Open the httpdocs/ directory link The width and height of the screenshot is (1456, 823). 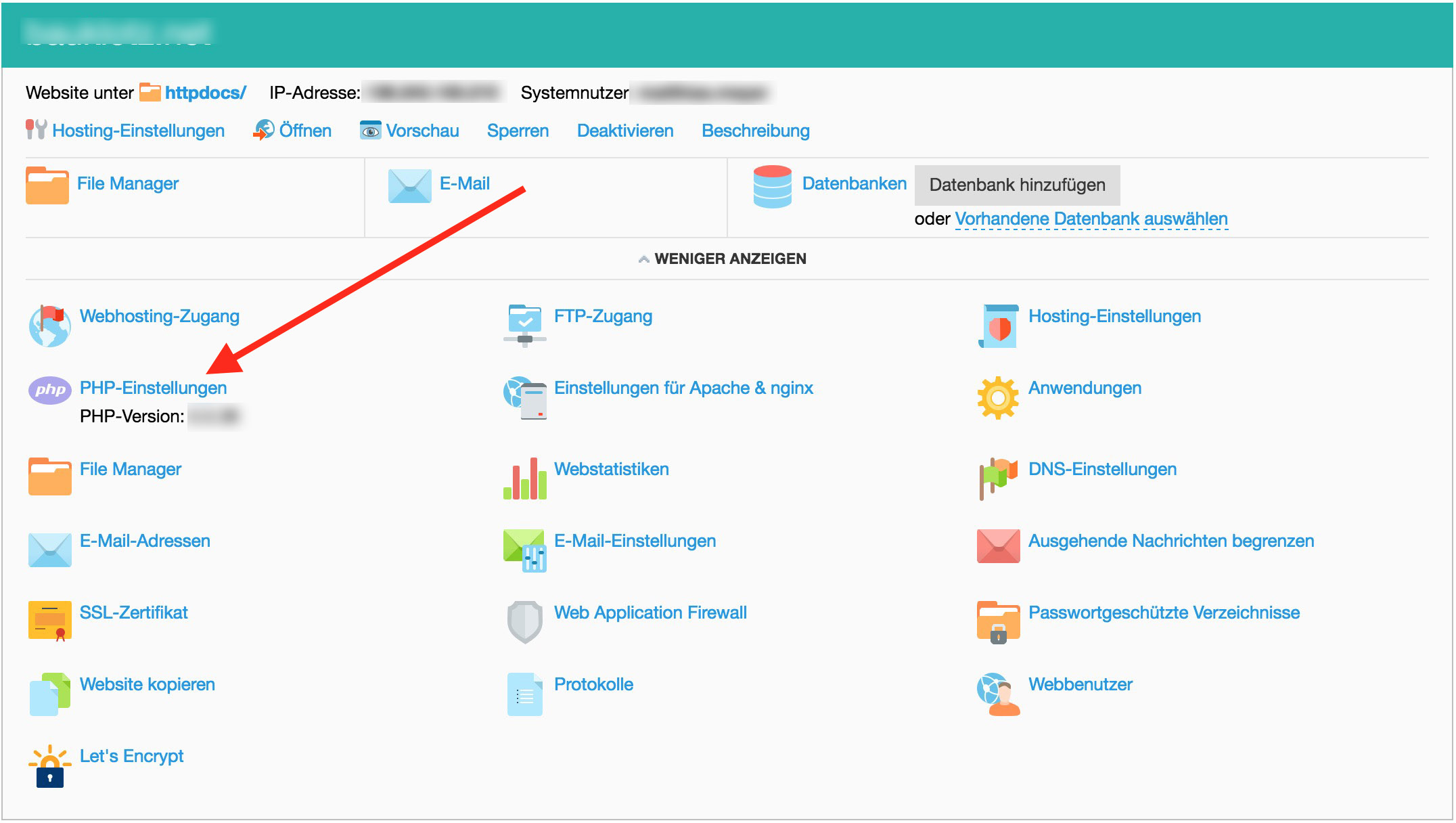tap(206, 93)
